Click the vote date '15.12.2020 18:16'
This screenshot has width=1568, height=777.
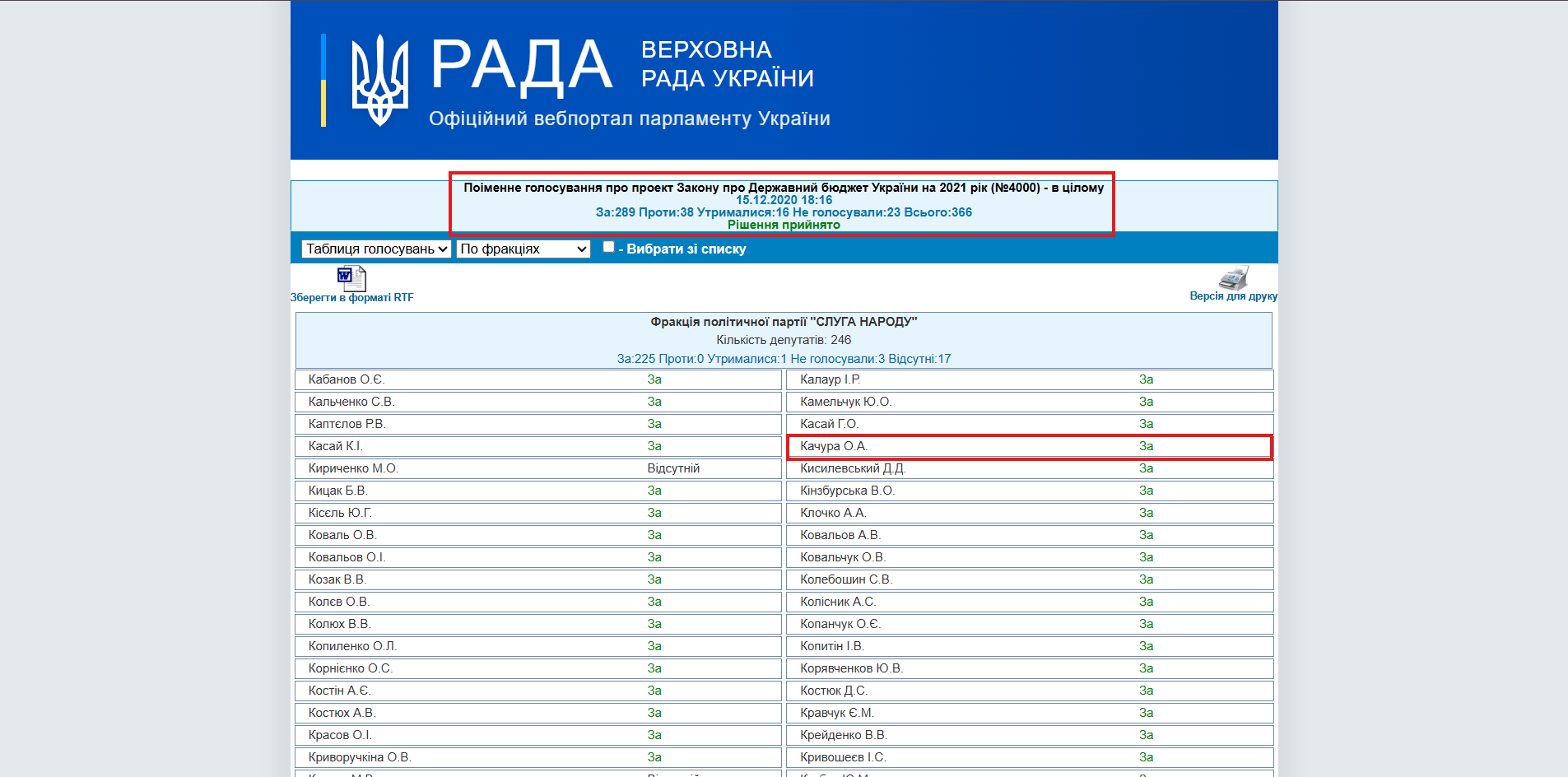[784, 200]
